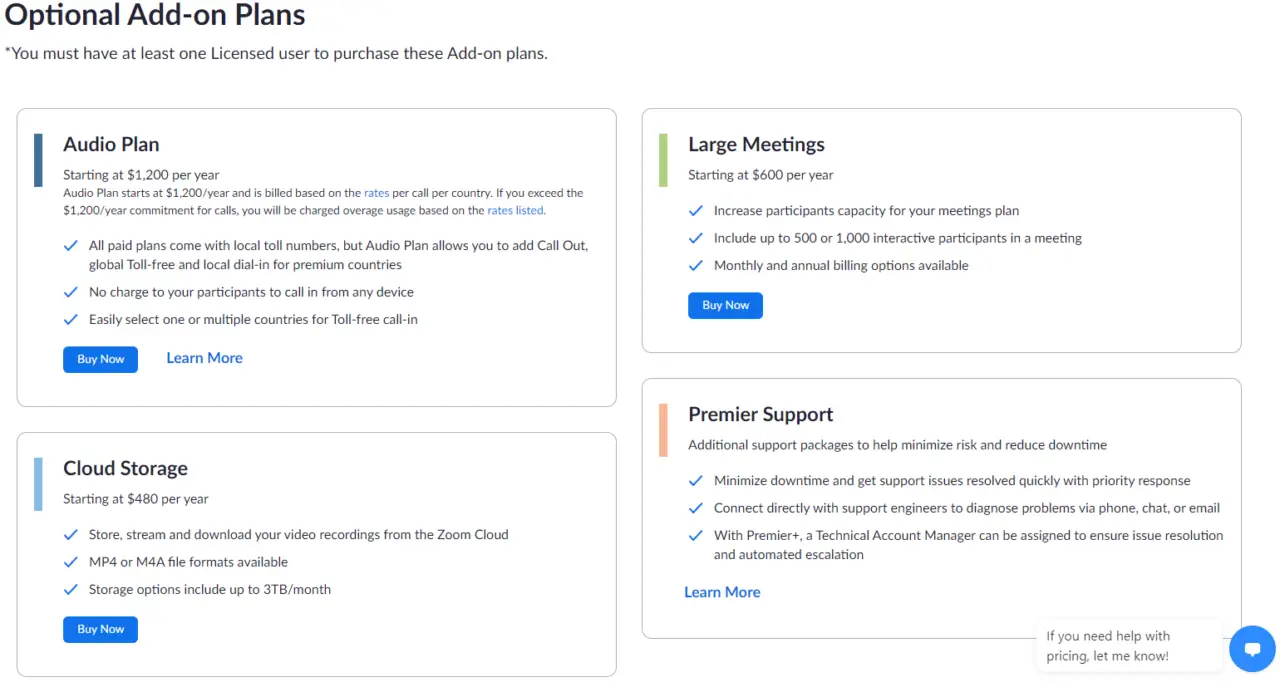Open Learn More under Premier Support
Screen dimensions: 1280x687
(722, 592)
